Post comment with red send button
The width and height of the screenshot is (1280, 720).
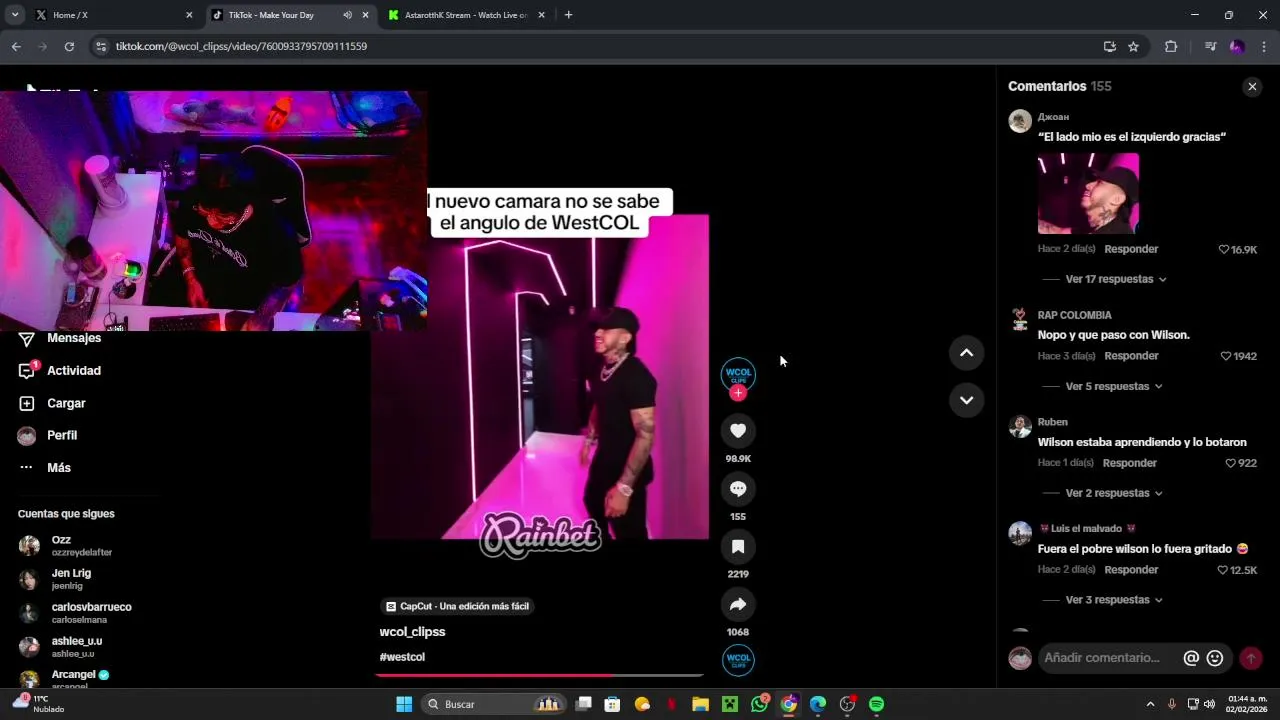1251,658
